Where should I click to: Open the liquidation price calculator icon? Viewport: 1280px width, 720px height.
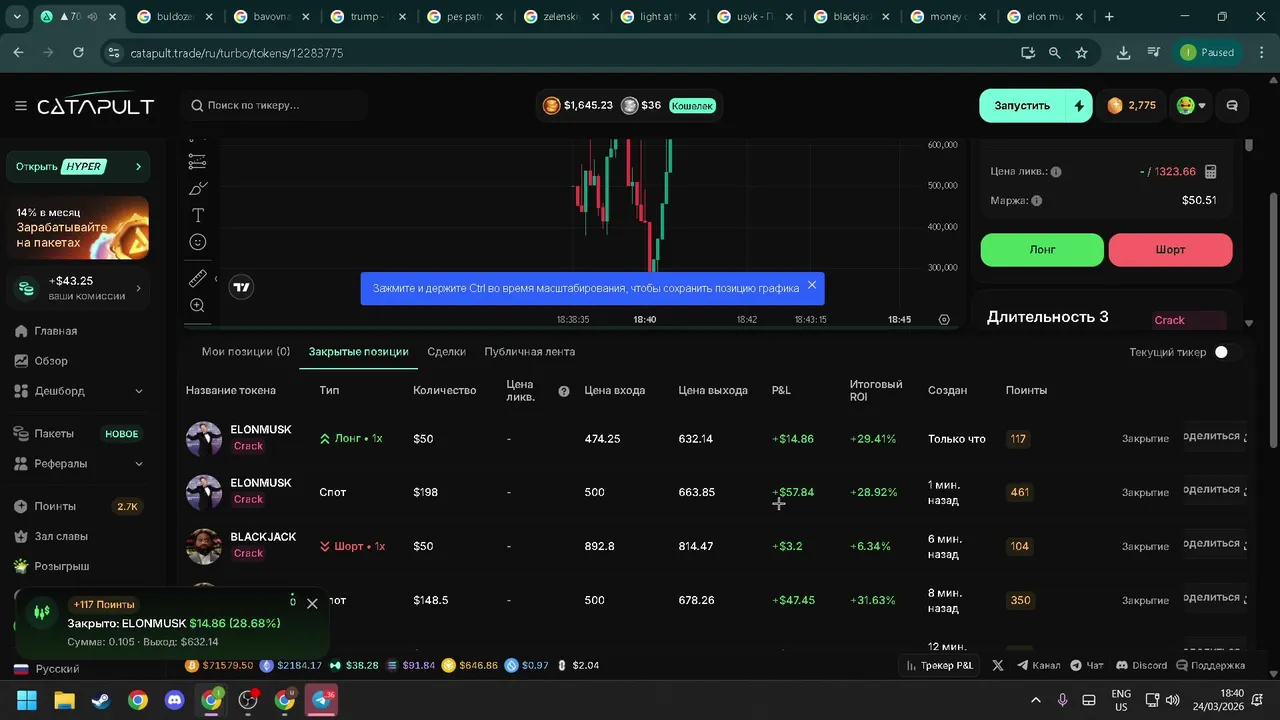[1210, 172]
